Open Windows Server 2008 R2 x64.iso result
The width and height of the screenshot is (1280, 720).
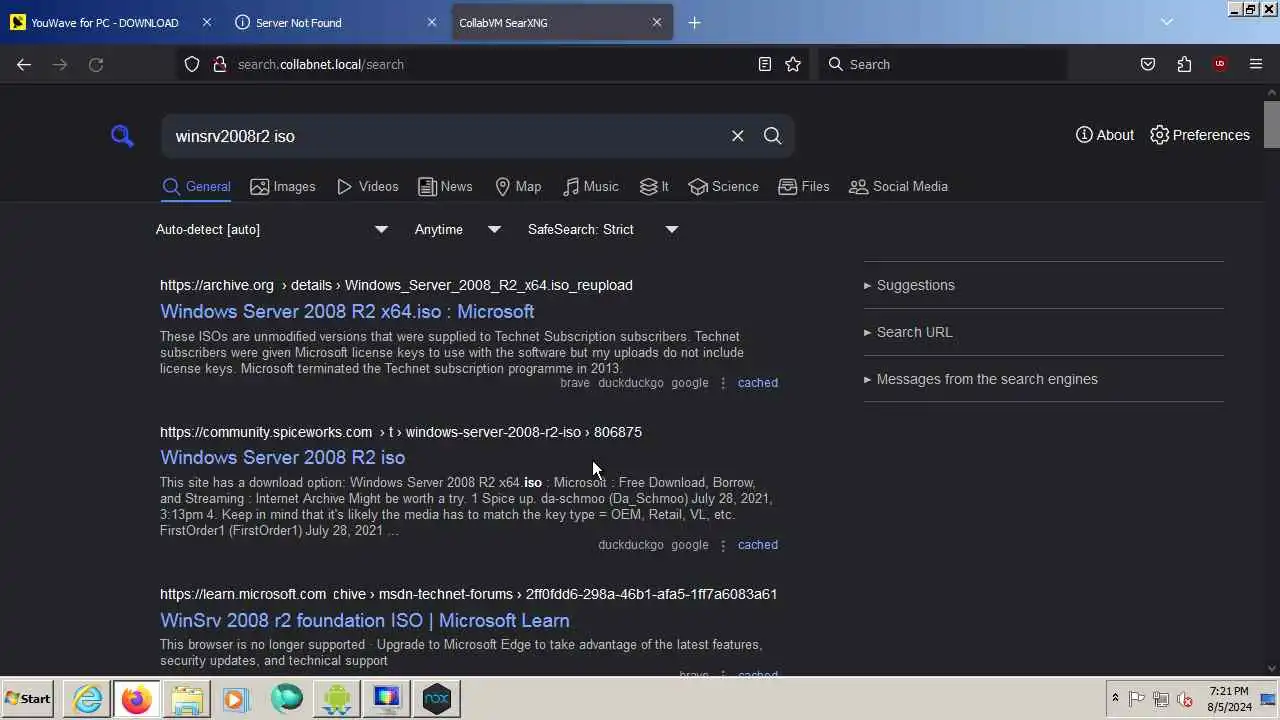347,311
